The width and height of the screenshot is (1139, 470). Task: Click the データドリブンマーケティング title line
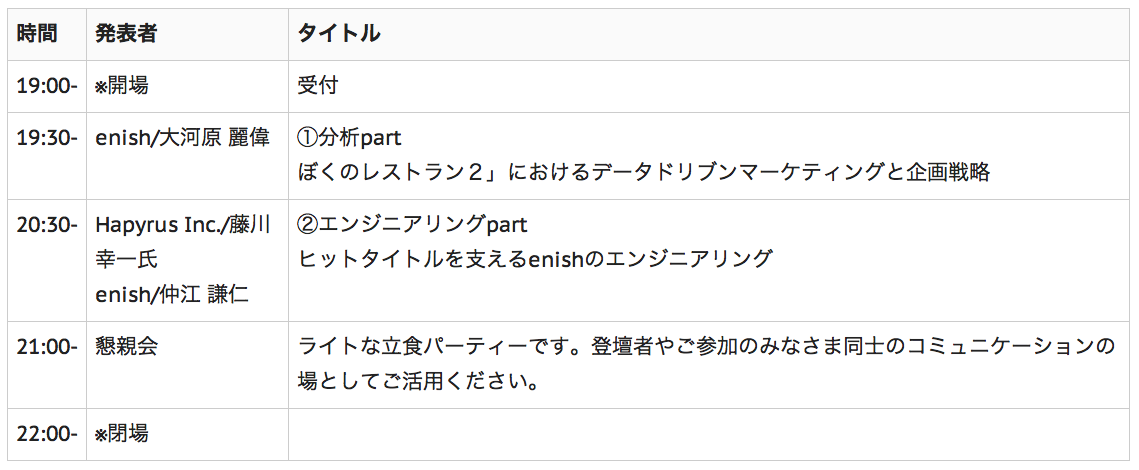click(x=644, y=172)
